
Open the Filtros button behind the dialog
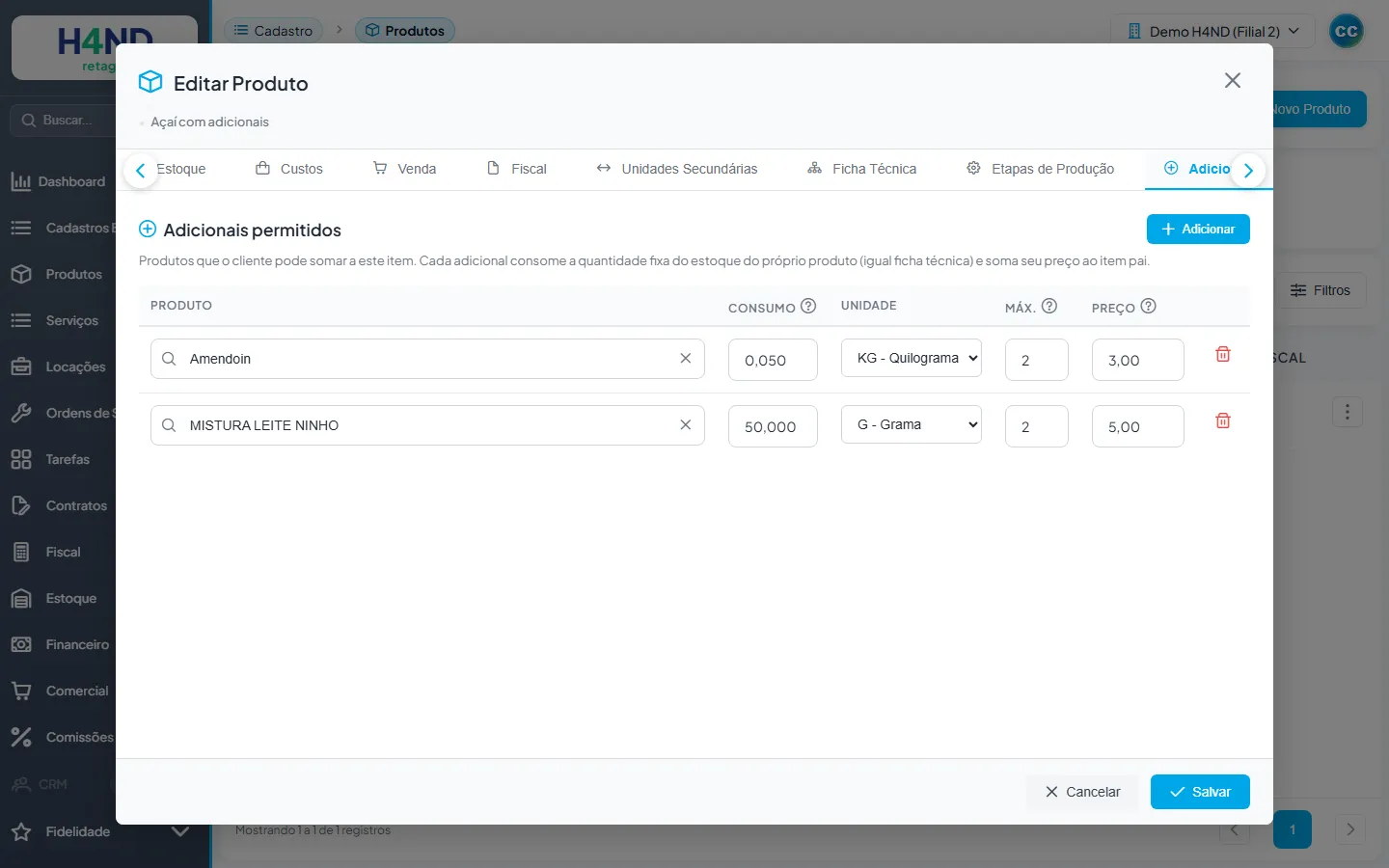tap(1322, 290)
